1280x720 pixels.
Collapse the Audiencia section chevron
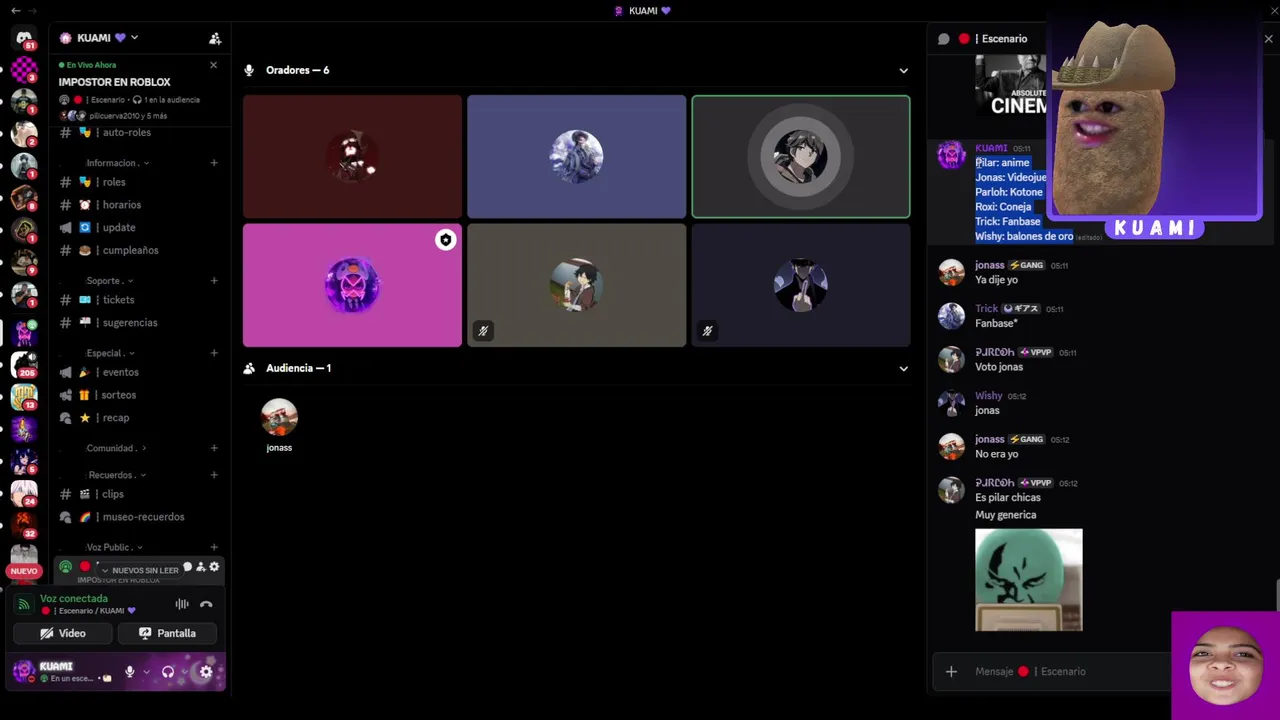pyautogui.click(x=903, y=369)
